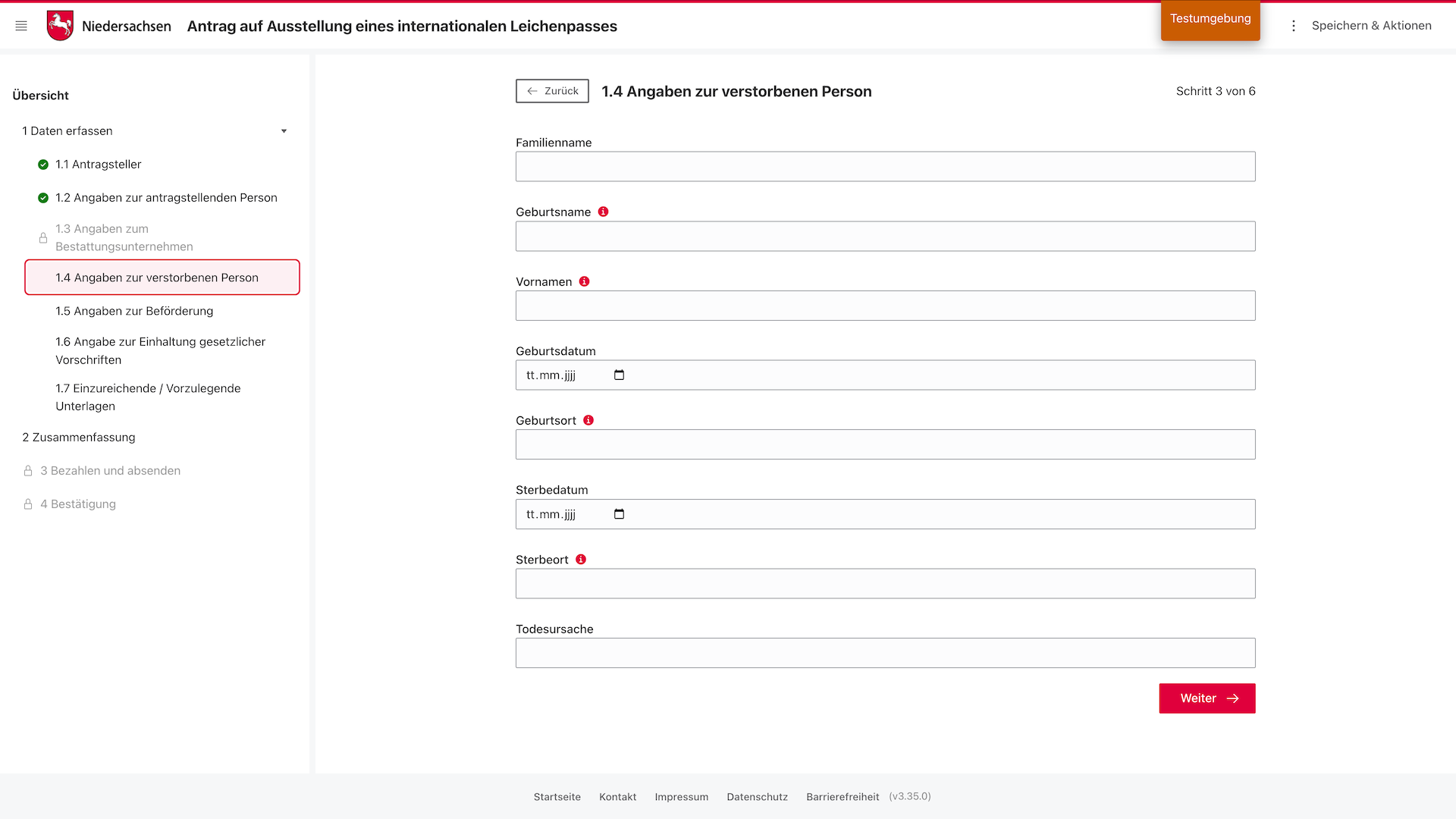Show the Vornamen info tooltip icon

coord(584,281)
